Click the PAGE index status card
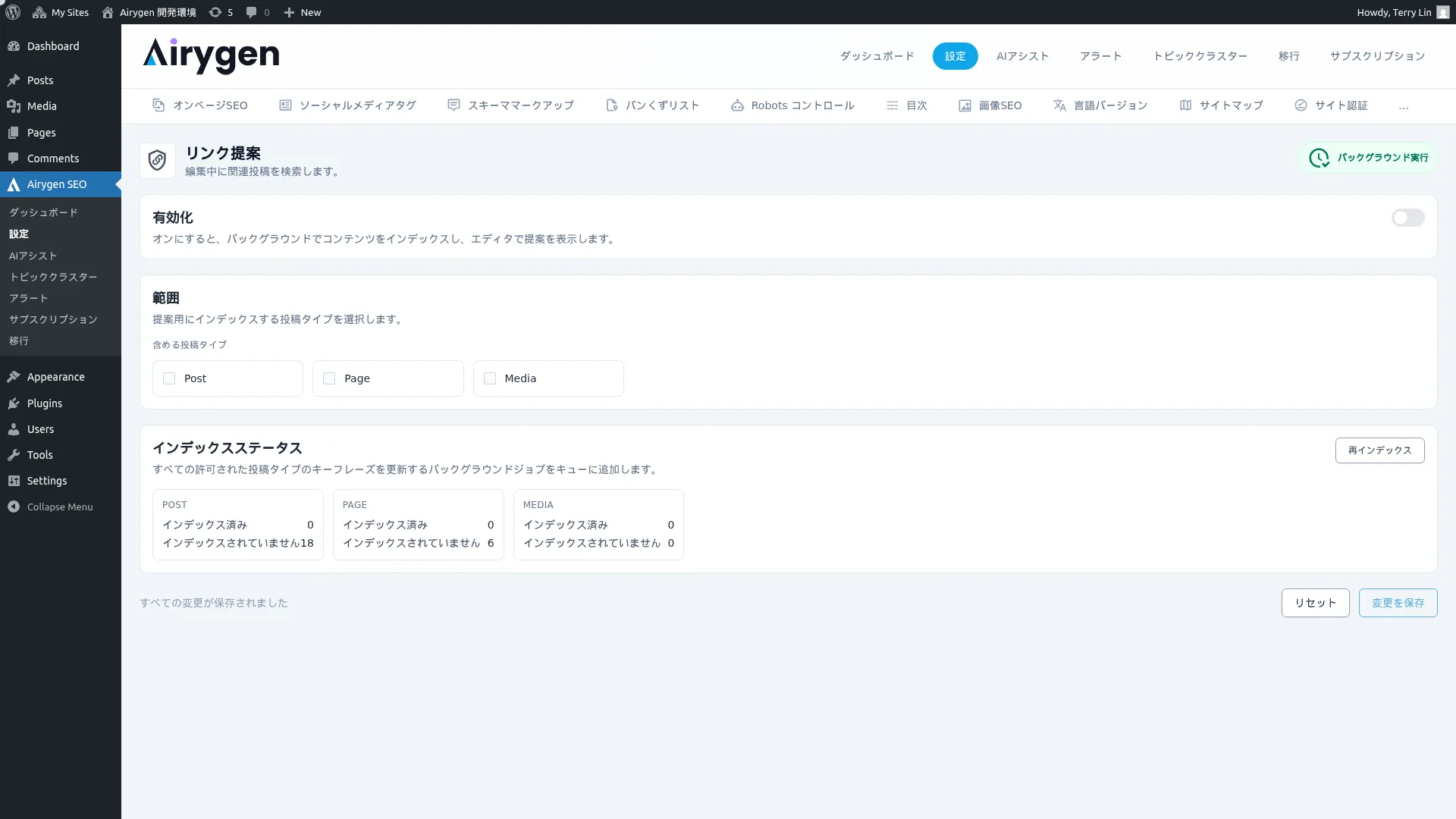This screenshot has width=1456, height=819. pyautogui.click(x=419, y=525)
